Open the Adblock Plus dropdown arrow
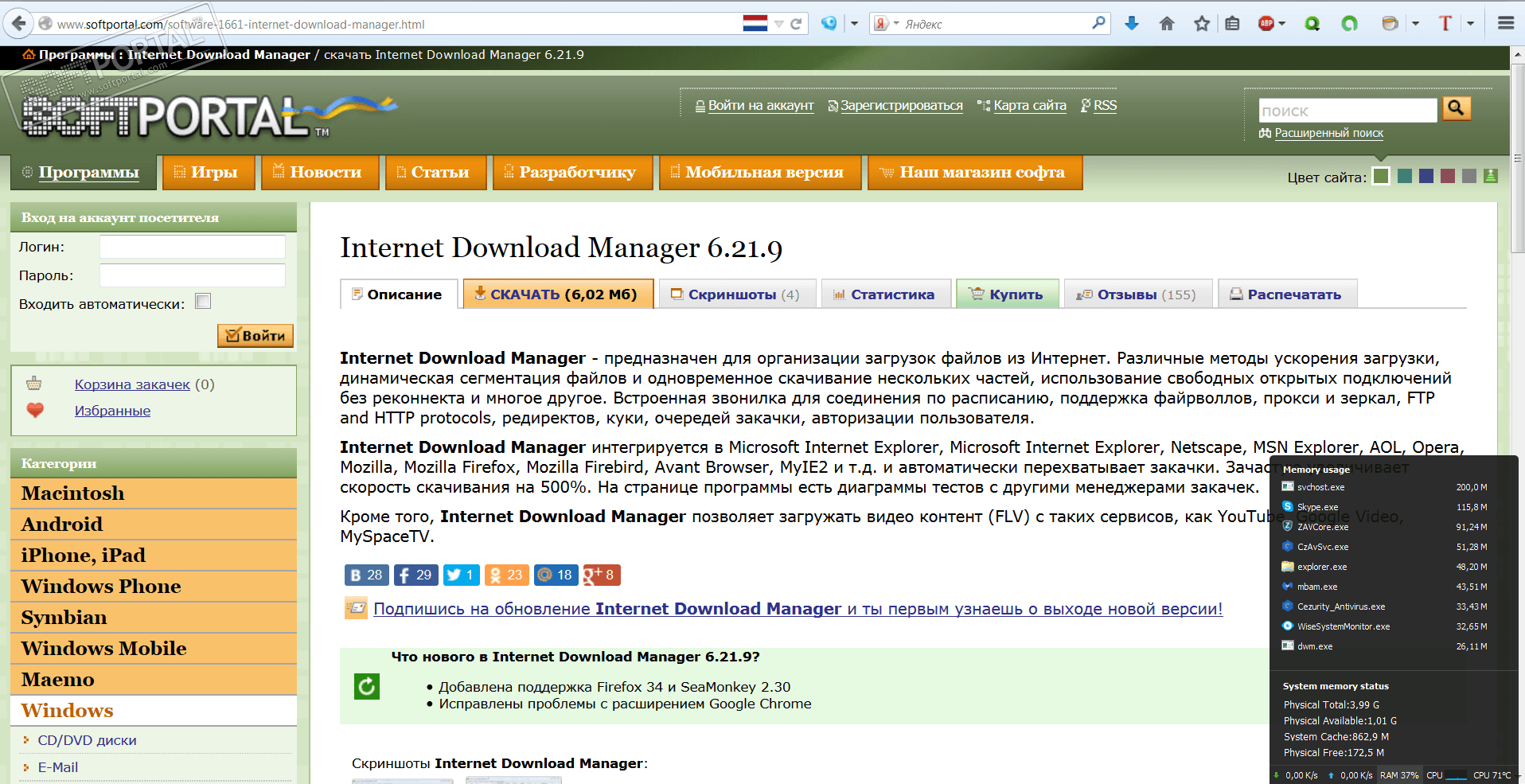 (x=1282, y=23)
